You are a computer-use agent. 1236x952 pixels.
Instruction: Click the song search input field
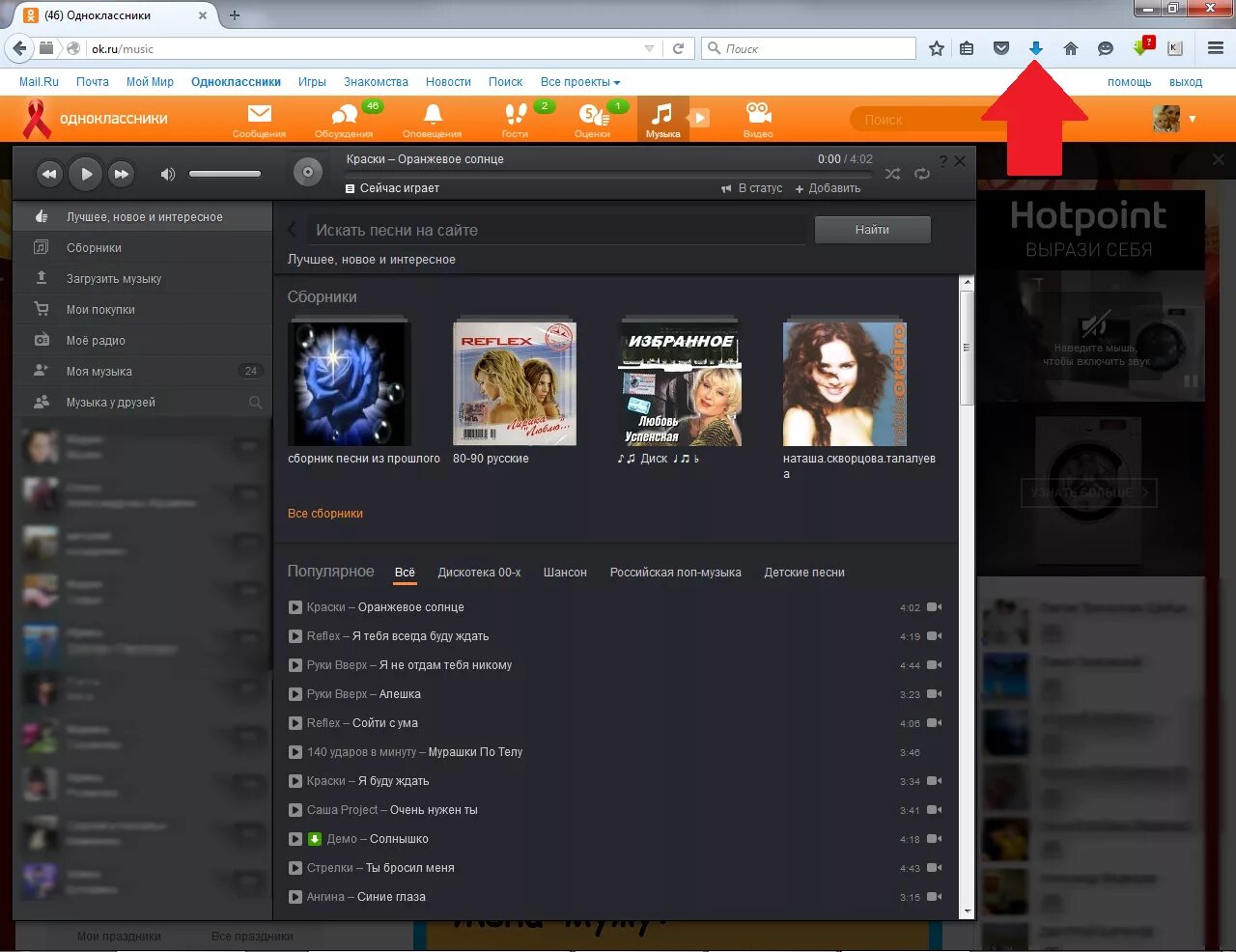tap(555, 230)
